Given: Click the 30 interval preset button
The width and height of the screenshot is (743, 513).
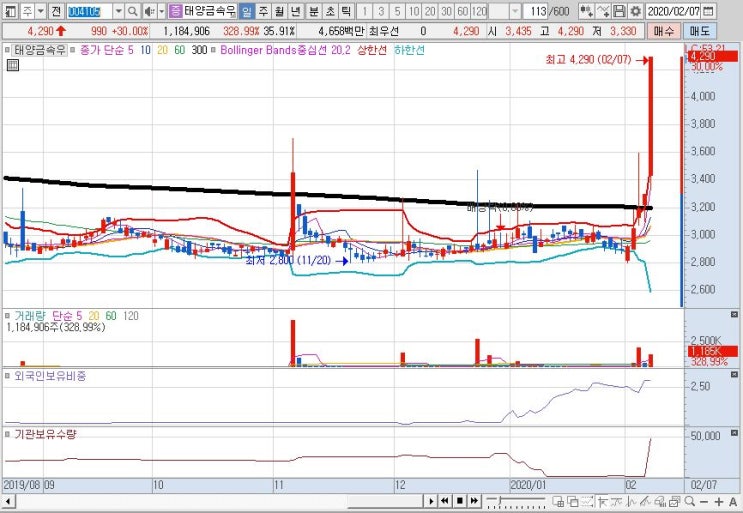Looking at the screenshot, I should point(446,11).
